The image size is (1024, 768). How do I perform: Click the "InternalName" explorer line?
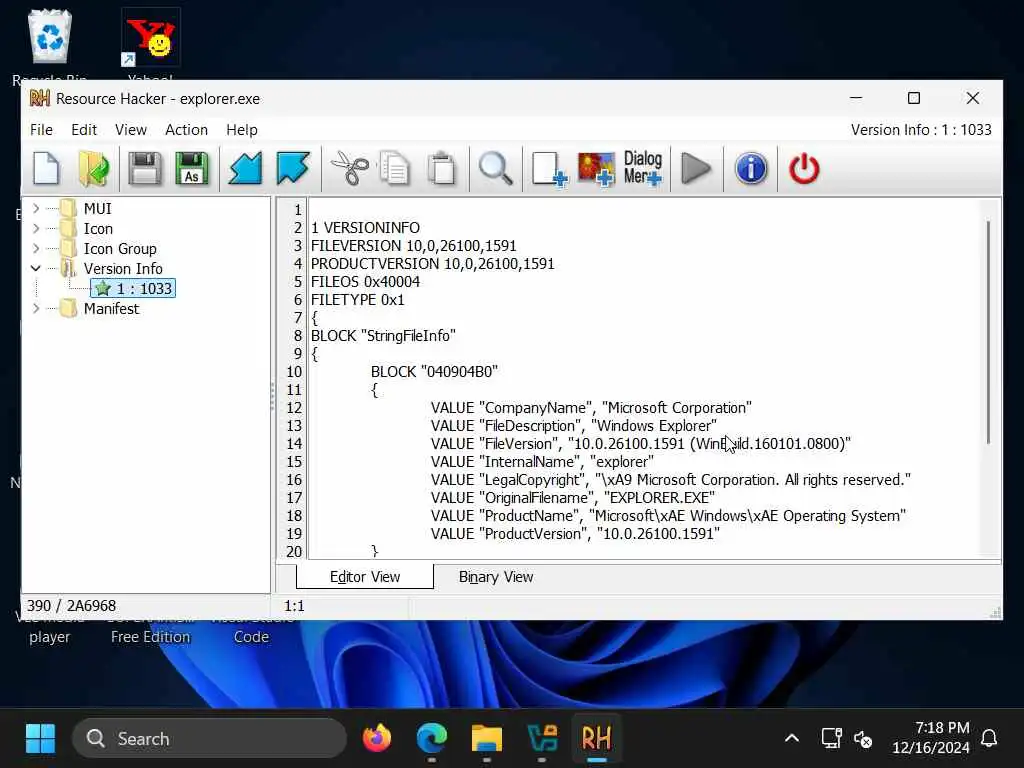pyautogui.click(x=542, y=462)
